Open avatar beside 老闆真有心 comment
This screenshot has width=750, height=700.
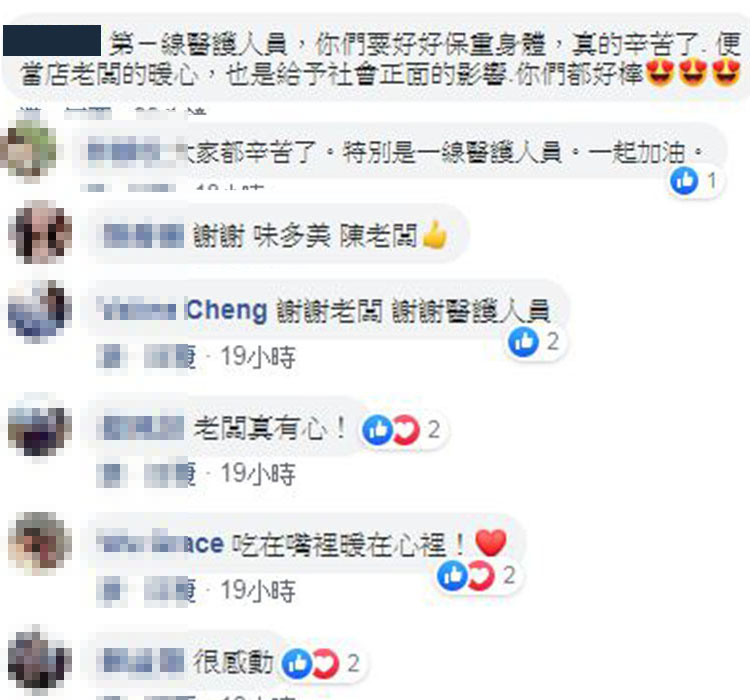pyautogui.click(x=40, y=425)
